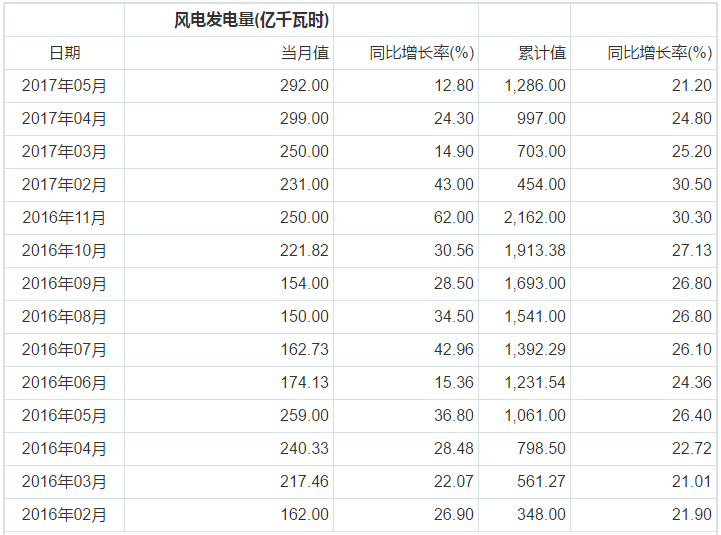Click the first 同比增长率(%) column header

421,53
